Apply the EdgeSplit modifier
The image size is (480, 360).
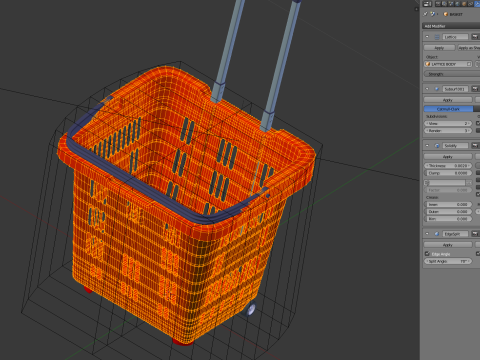(448, 245)
